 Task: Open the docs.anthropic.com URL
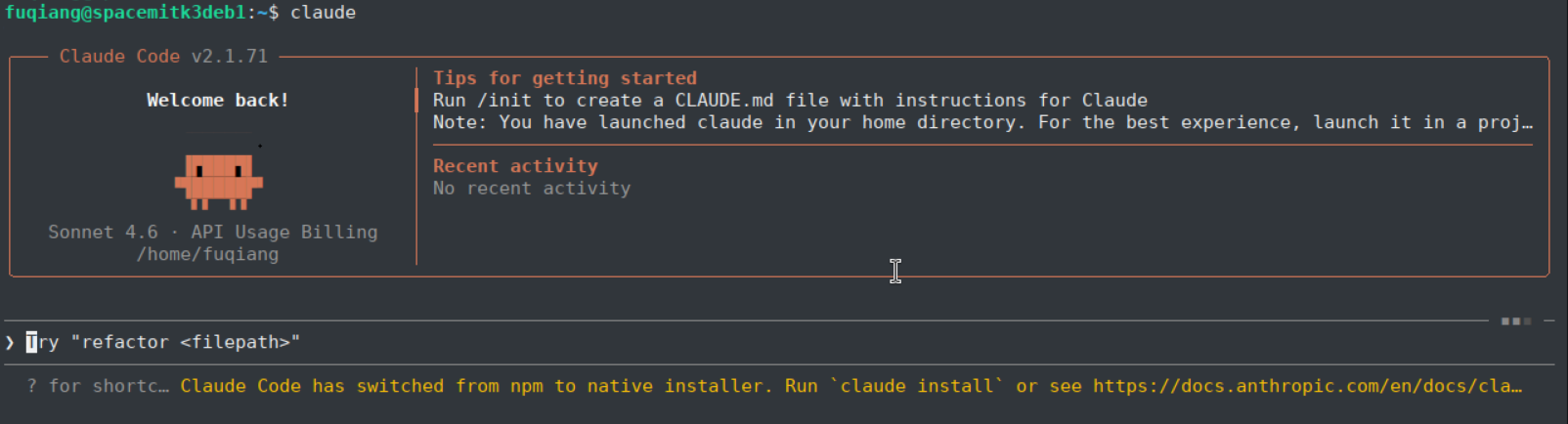[x=1307, y=386]
